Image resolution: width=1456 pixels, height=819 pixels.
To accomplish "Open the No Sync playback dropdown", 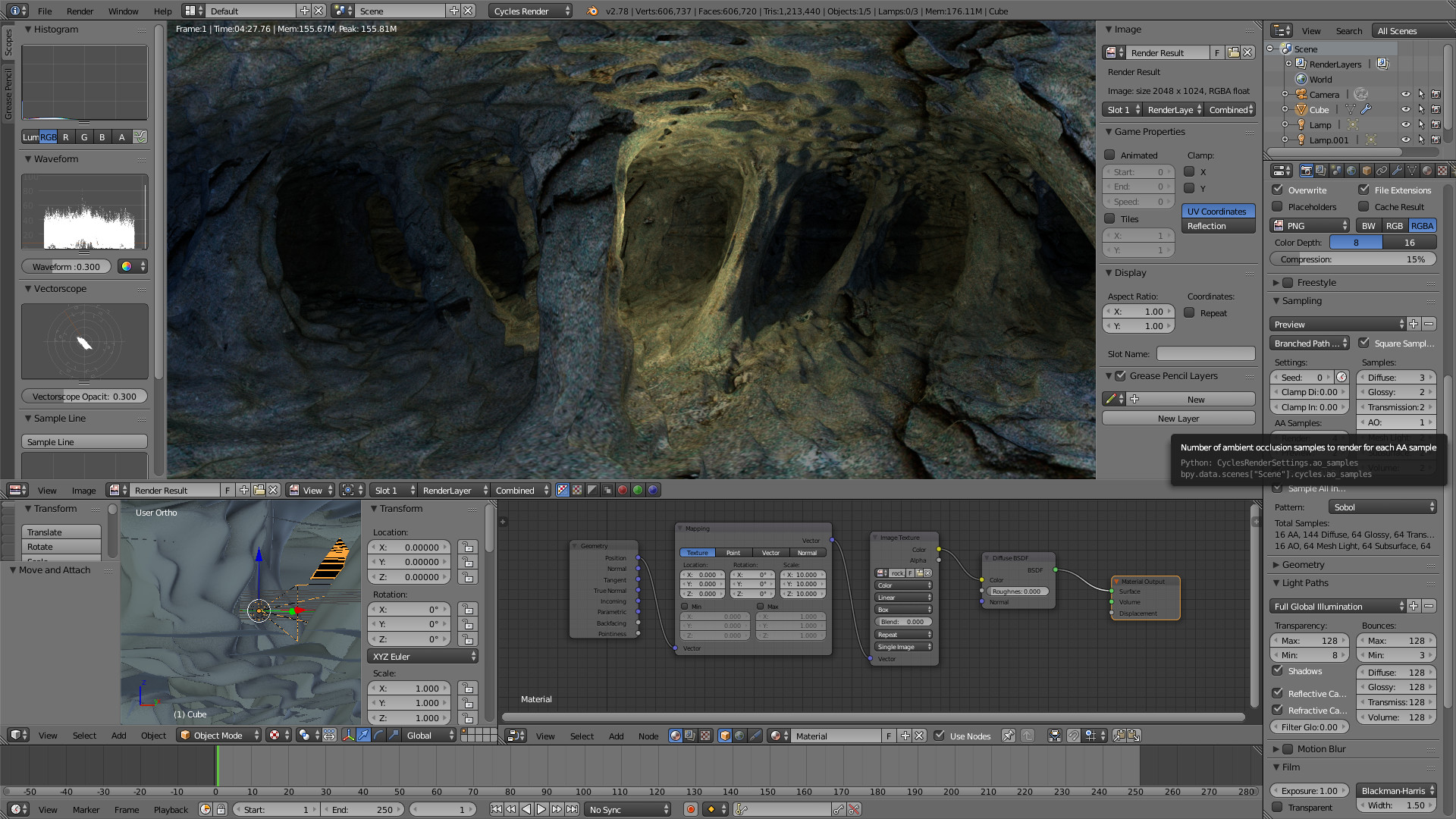I will tap(629, 809).
